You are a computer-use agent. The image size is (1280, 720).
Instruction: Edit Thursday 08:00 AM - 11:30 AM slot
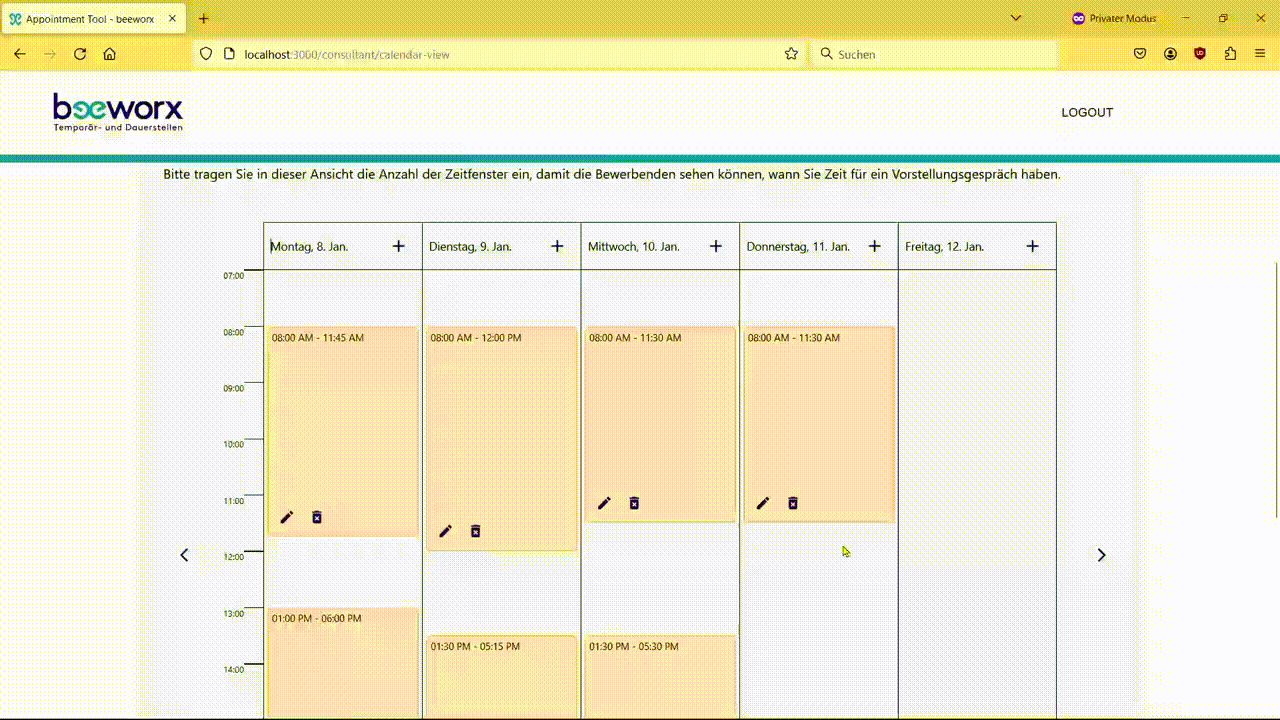click(x=763, y=503)
